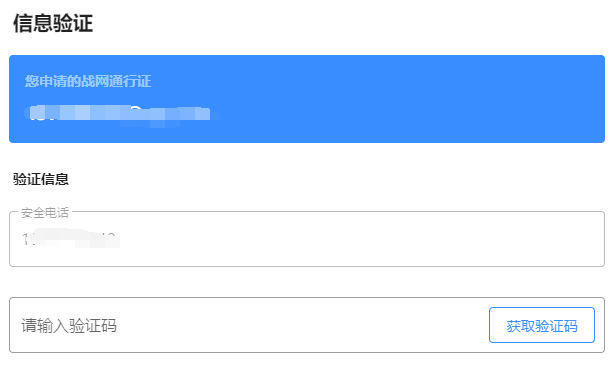Click empty blue area beside the account email

click(x=393, y=114)
